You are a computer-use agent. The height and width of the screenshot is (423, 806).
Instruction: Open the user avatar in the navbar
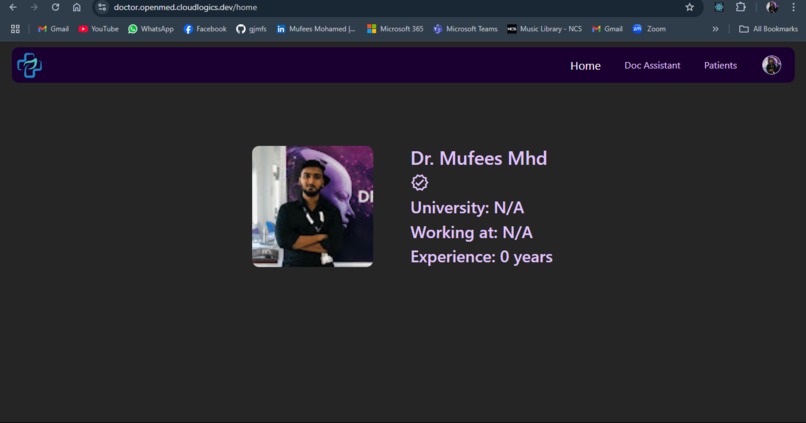(771, 65)
